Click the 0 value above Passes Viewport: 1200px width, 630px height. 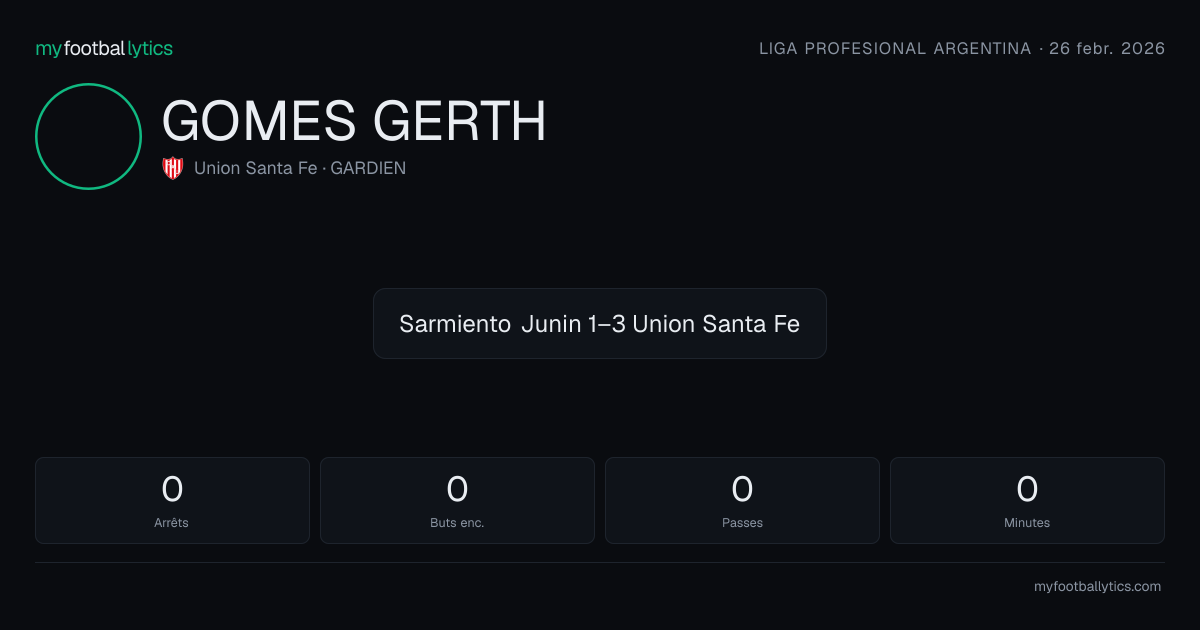coord(742,489)
